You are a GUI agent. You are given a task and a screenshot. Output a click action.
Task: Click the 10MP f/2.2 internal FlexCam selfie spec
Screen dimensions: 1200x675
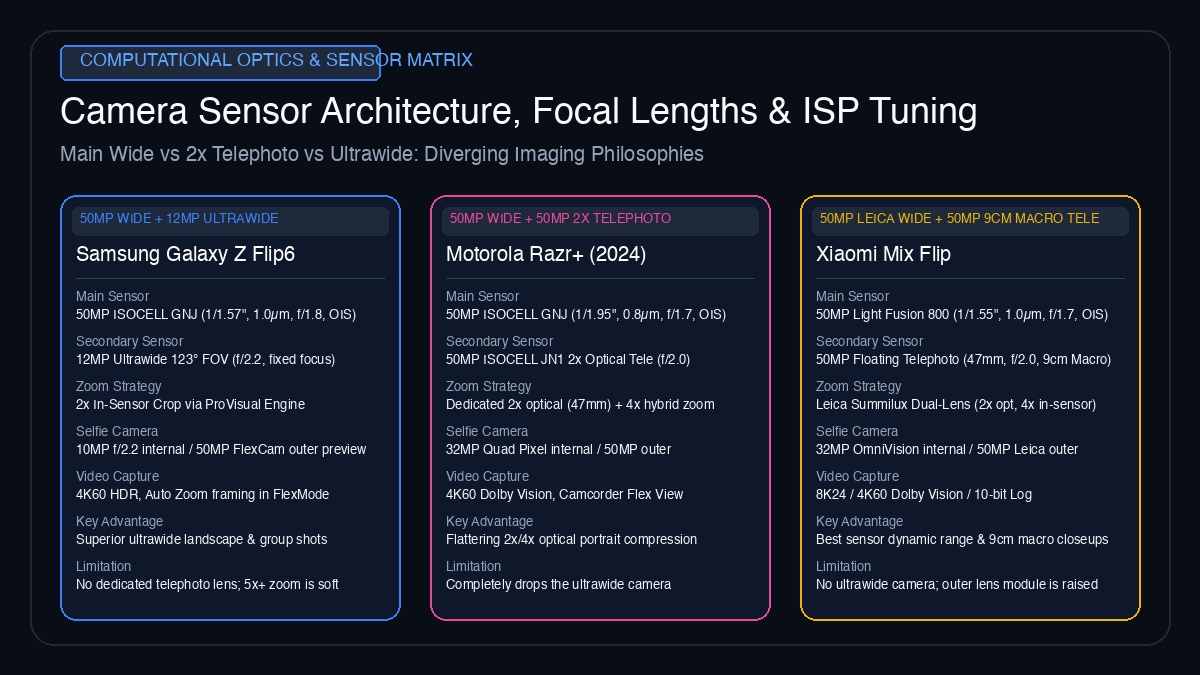point(221,449)
